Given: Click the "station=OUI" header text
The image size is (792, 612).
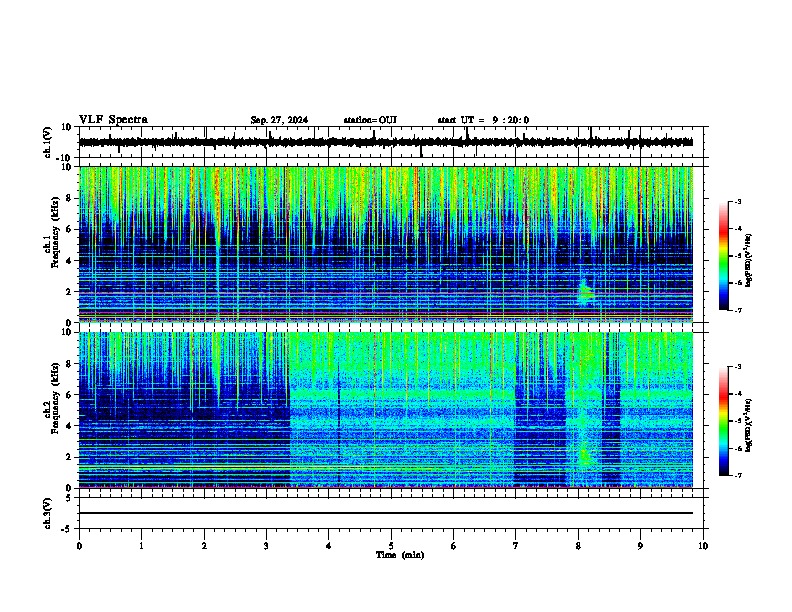Looking at the screenshot, I should pyautogui.click(x=370, y=120).
